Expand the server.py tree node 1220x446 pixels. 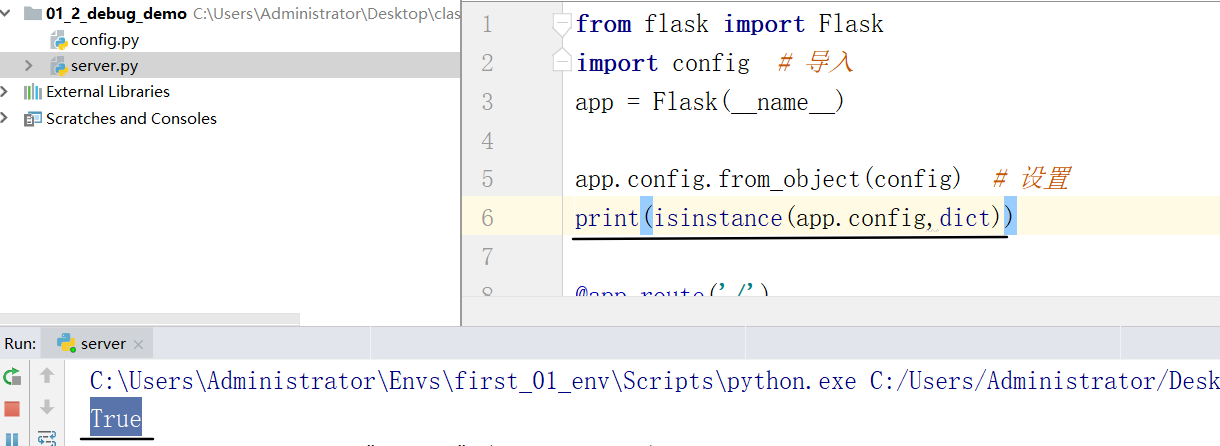[29, 66]
